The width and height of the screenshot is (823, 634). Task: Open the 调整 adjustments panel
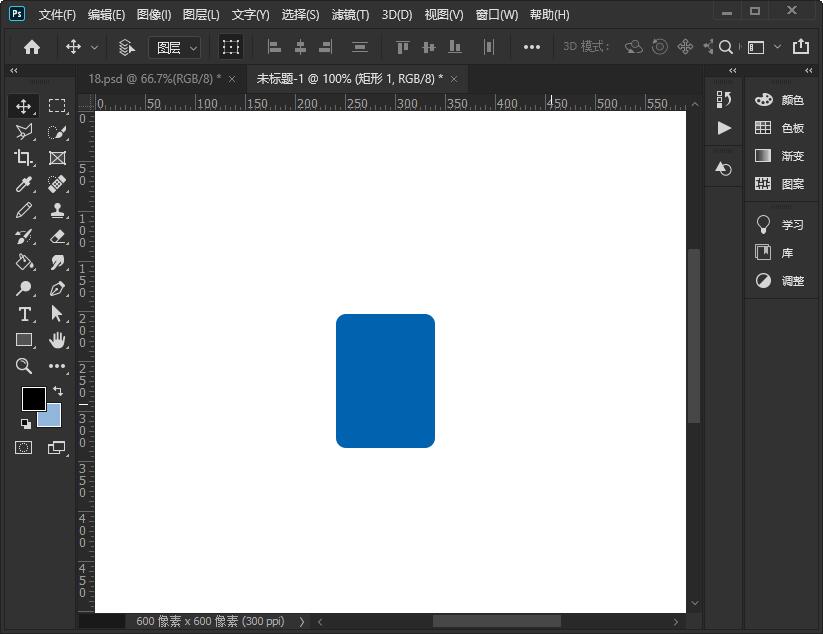[781, 281]
